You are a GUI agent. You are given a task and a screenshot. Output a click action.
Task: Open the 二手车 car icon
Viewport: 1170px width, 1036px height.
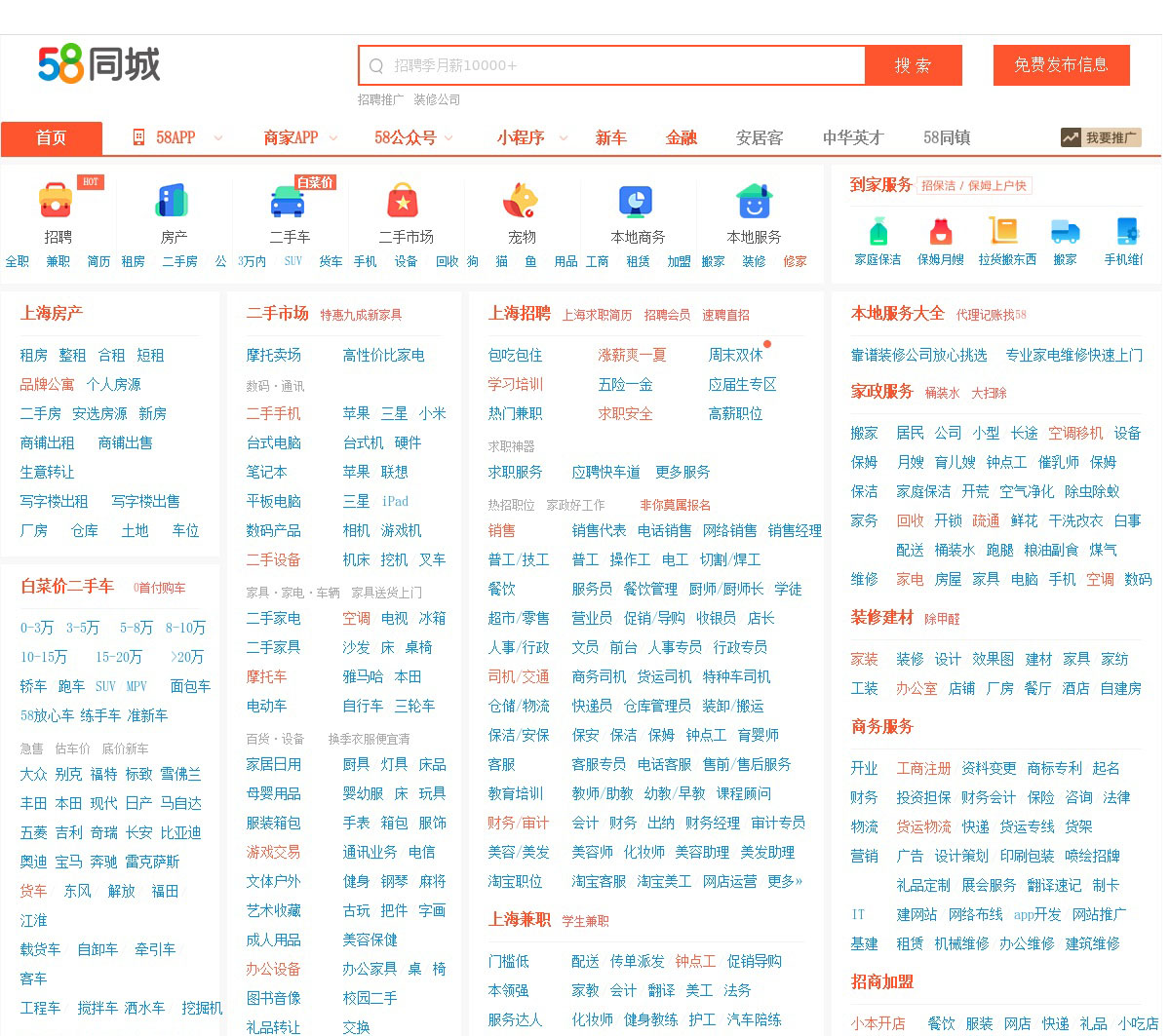pos(288,202)
